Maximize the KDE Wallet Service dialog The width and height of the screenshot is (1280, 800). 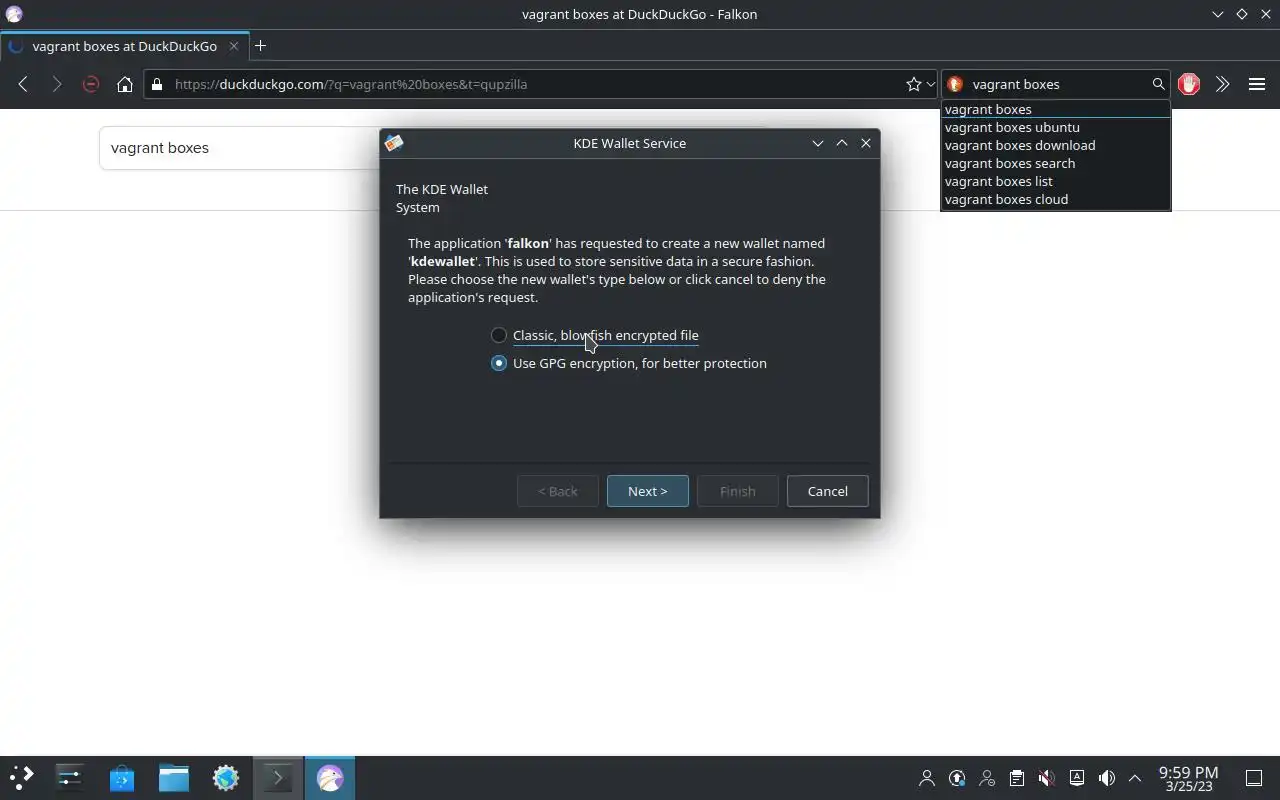842,143
